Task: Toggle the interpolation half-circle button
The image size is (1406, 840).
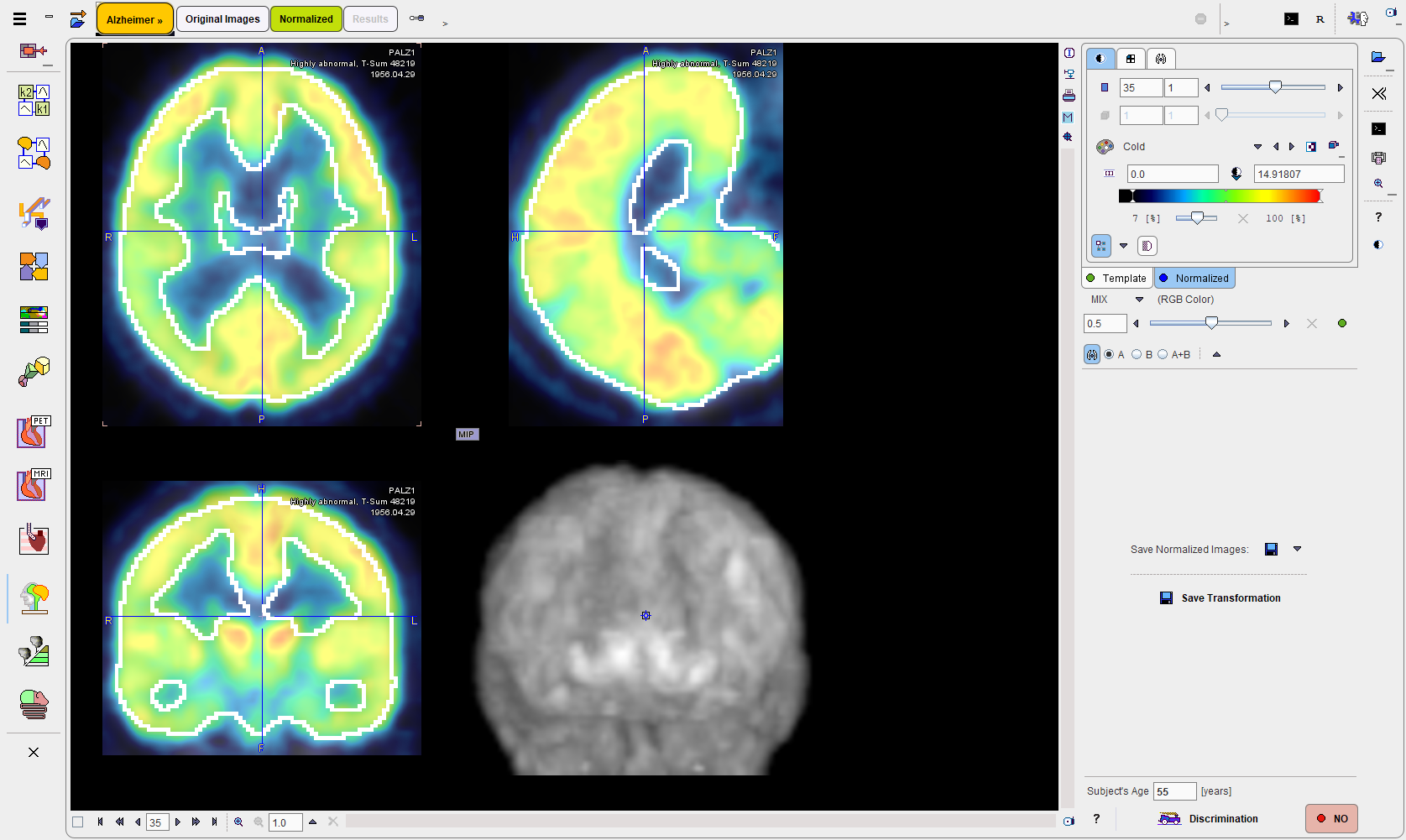Action: (1147, 246)
